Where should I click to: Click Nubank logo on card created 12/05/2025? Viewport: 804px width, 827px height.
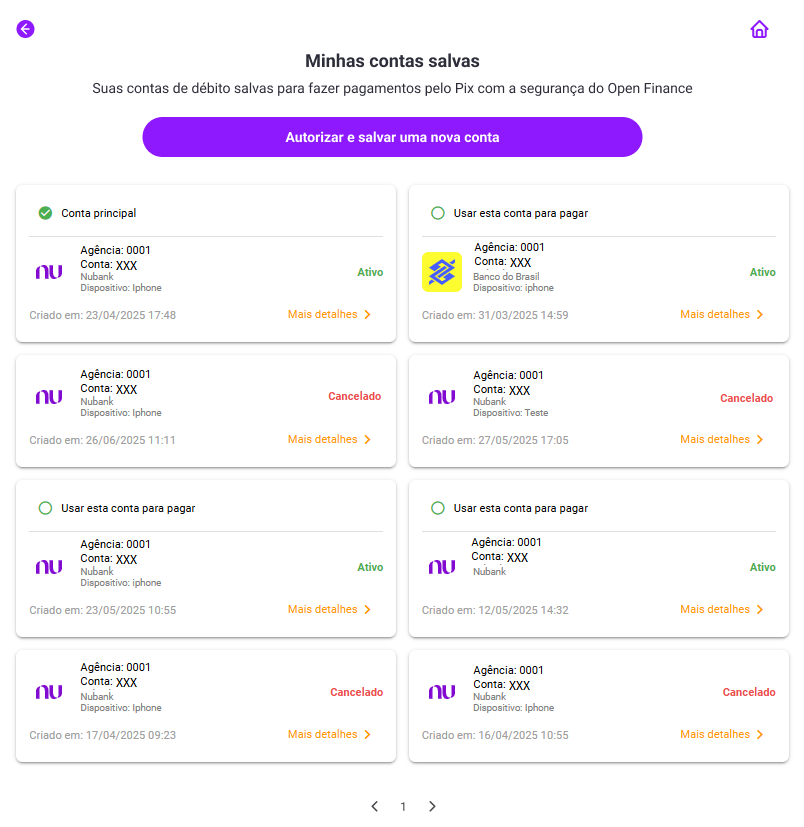click(x=442, y=567)
